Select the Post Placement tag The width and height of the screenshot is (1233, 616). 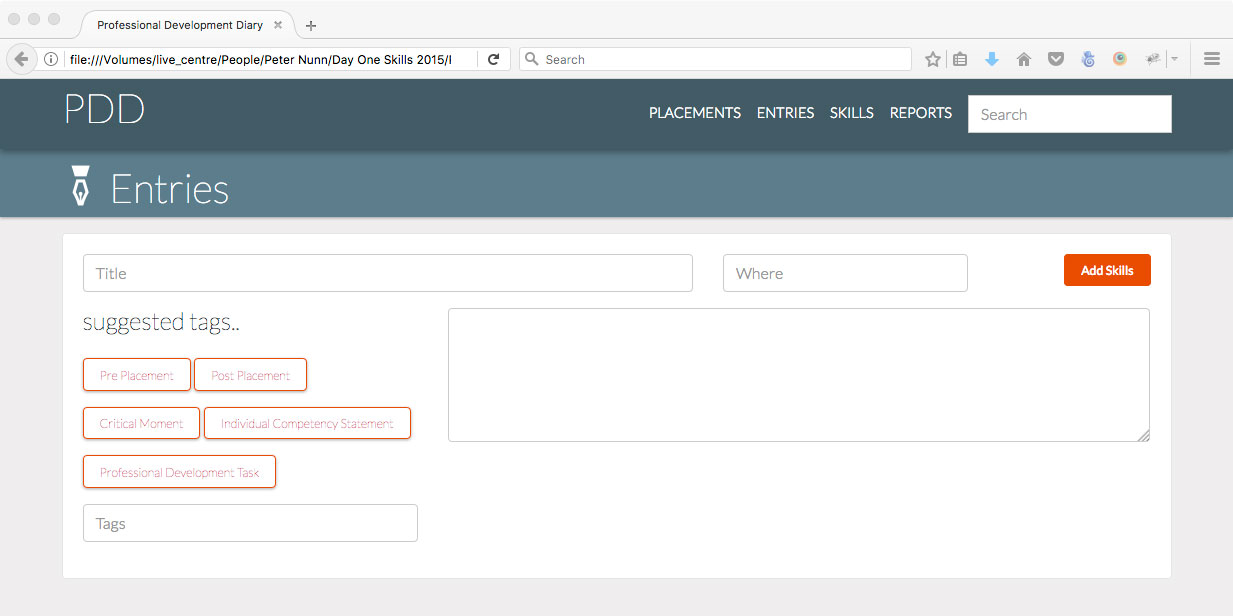pos(250,375)
